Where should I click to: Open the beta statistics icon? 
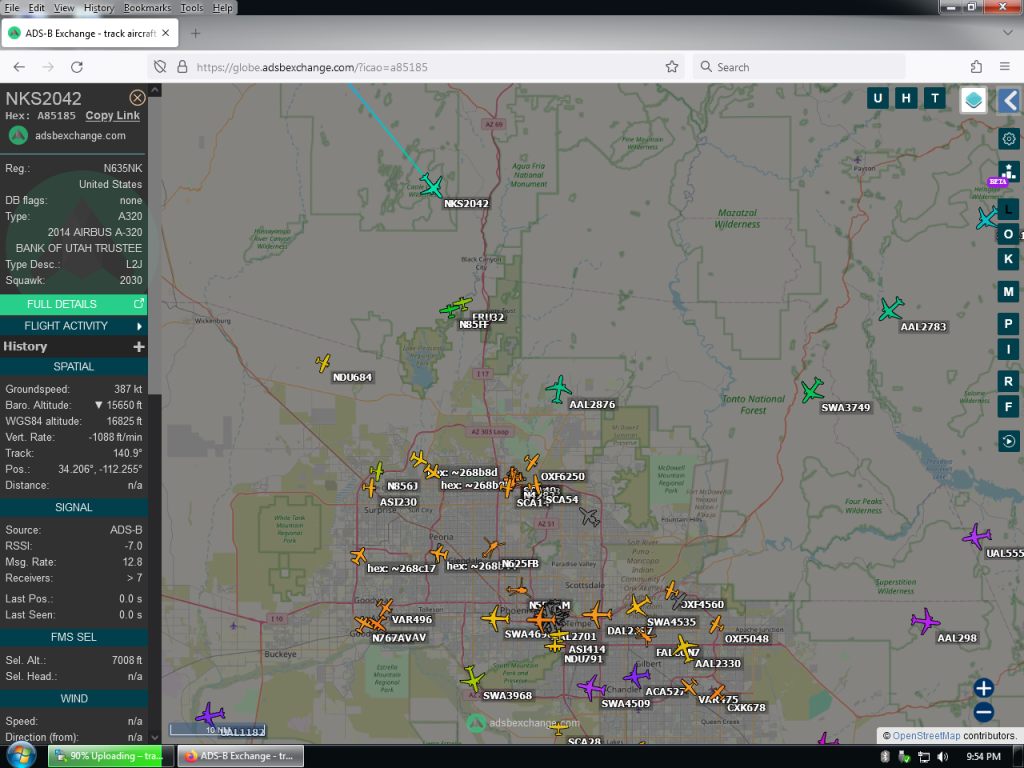pos(1008,172)
